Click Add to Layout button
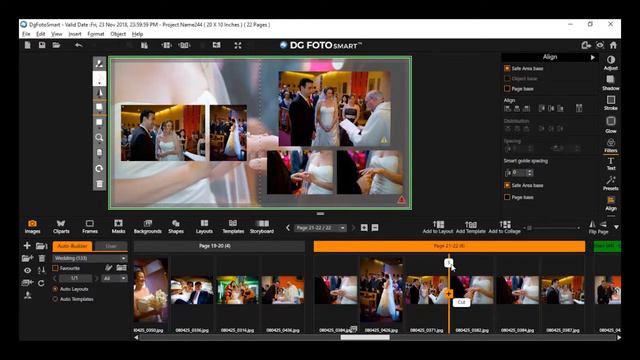The image size is (640, 360). point(438,227)
